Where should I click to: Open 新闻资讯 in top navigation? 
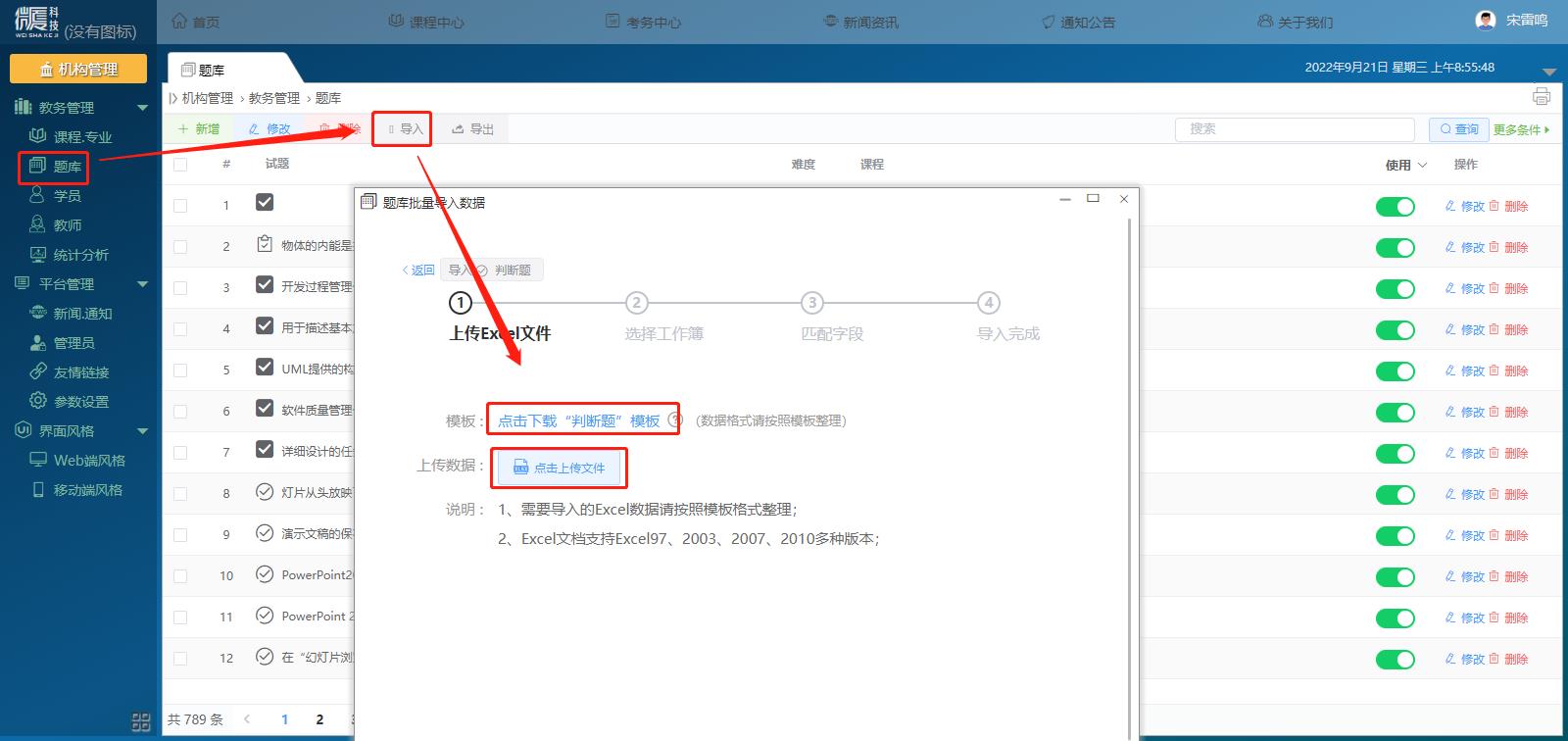[x=860, y=22]
